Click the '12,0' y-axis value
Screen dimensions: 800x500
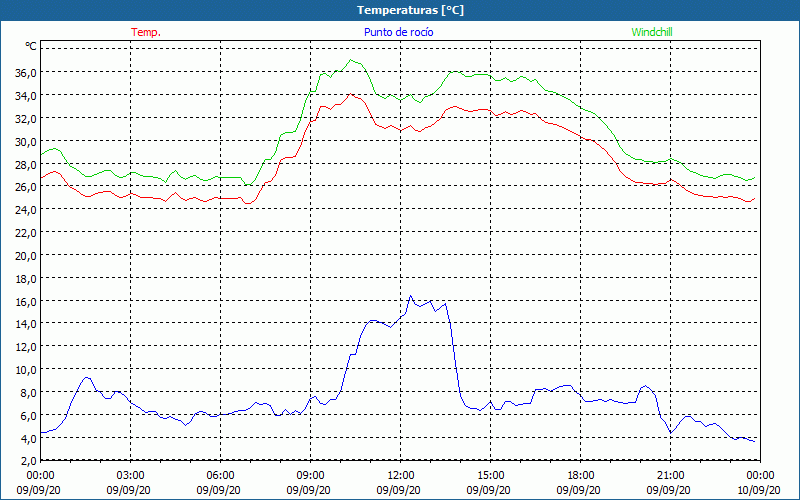click(26, 347)
